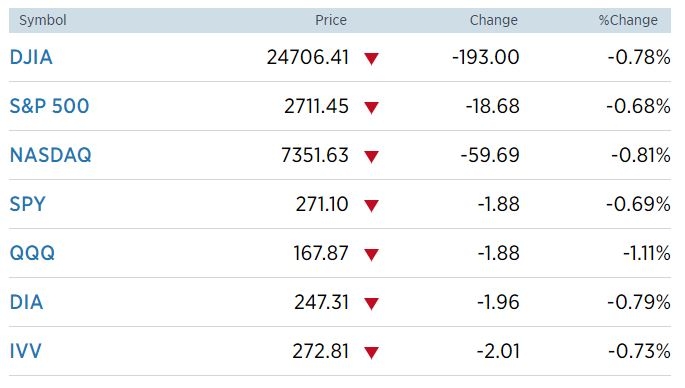Viewport: 685px width, 388px height.
Task: Sort by the %Change column header
Action: (x=628, y=20)
